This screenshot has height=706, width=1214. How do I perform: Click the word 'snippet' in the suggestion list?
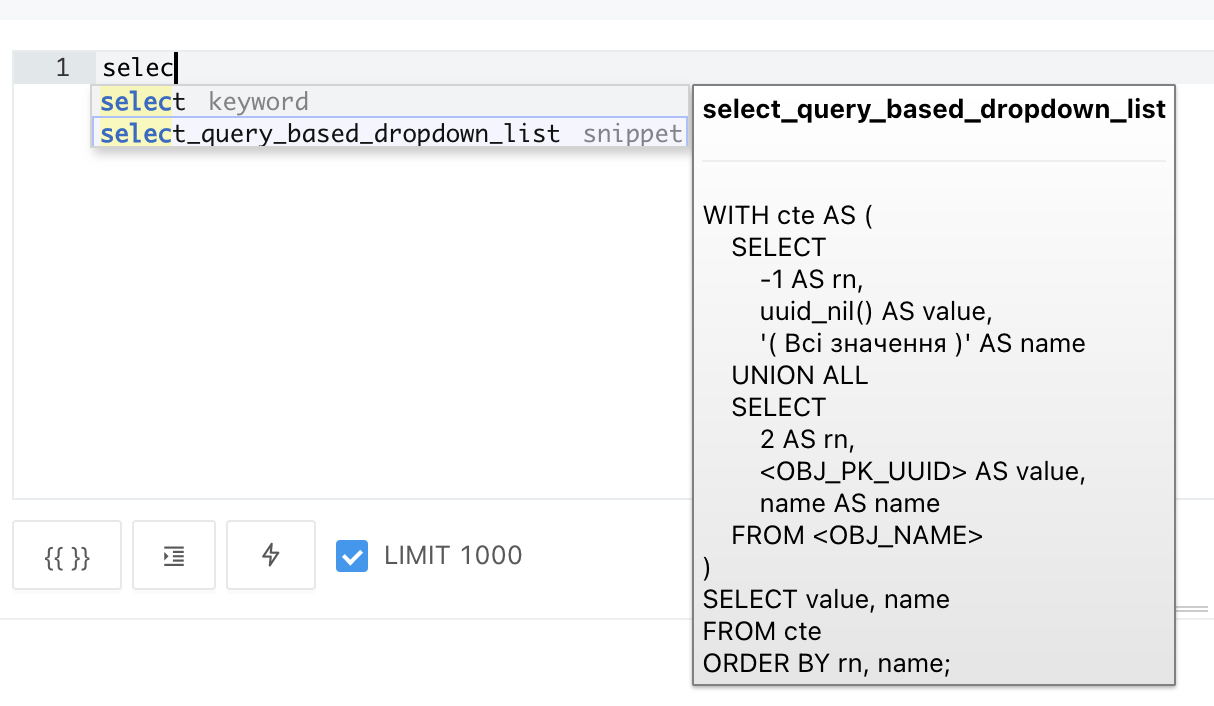[632, 133]
